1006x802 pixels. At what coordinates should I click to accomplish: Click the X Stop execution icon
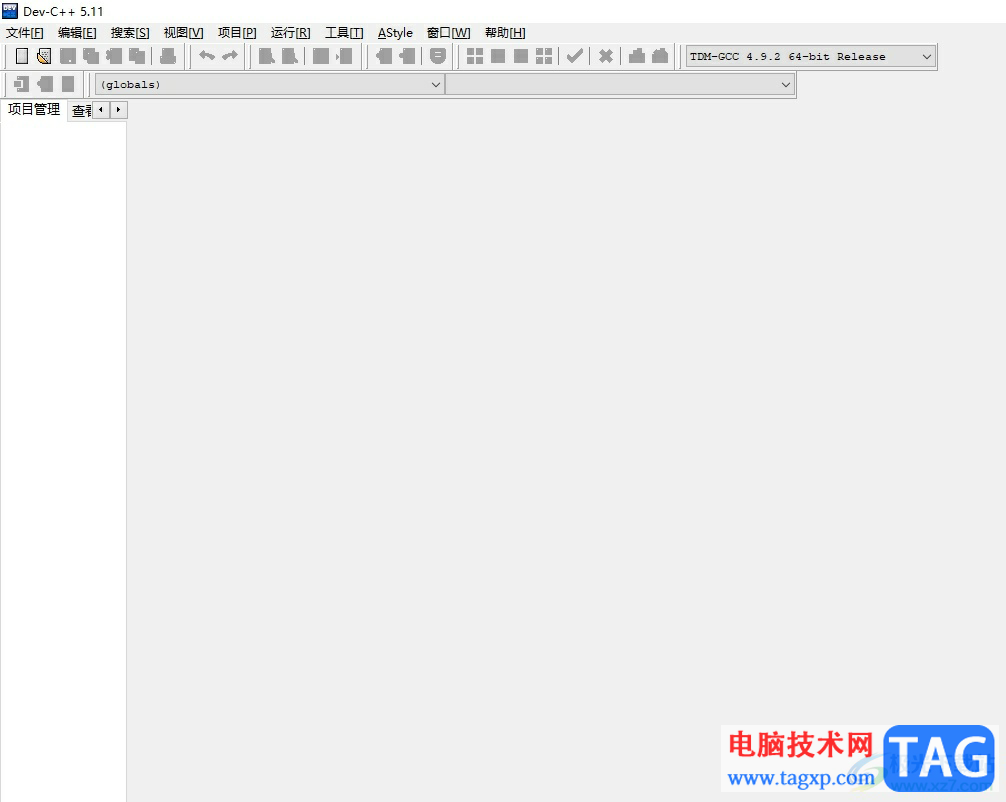[606, 56]
